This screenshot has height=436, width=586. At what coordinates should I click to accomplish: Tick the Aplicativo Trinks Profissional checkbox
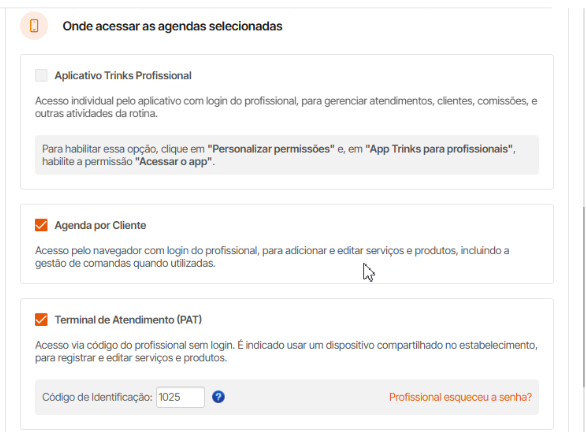click(x=41, y=75)
